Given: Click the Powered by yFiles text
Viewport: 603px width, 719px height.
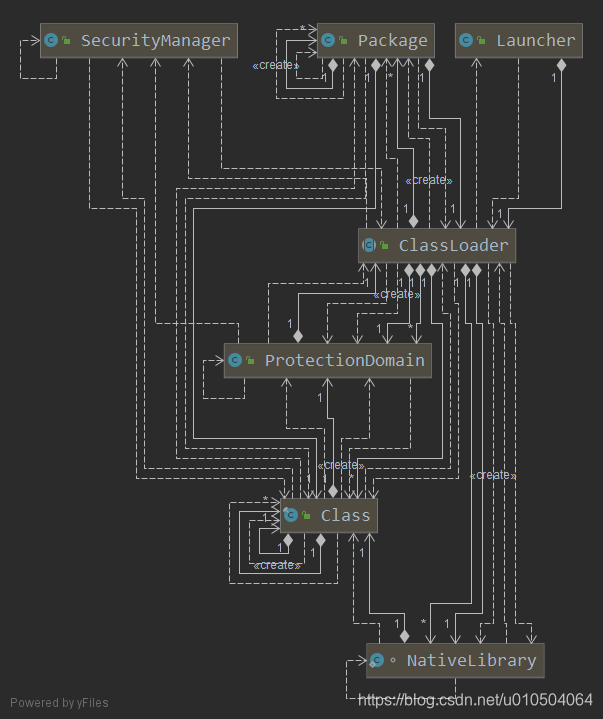Looking at the screenshot, I should [59, 703].
